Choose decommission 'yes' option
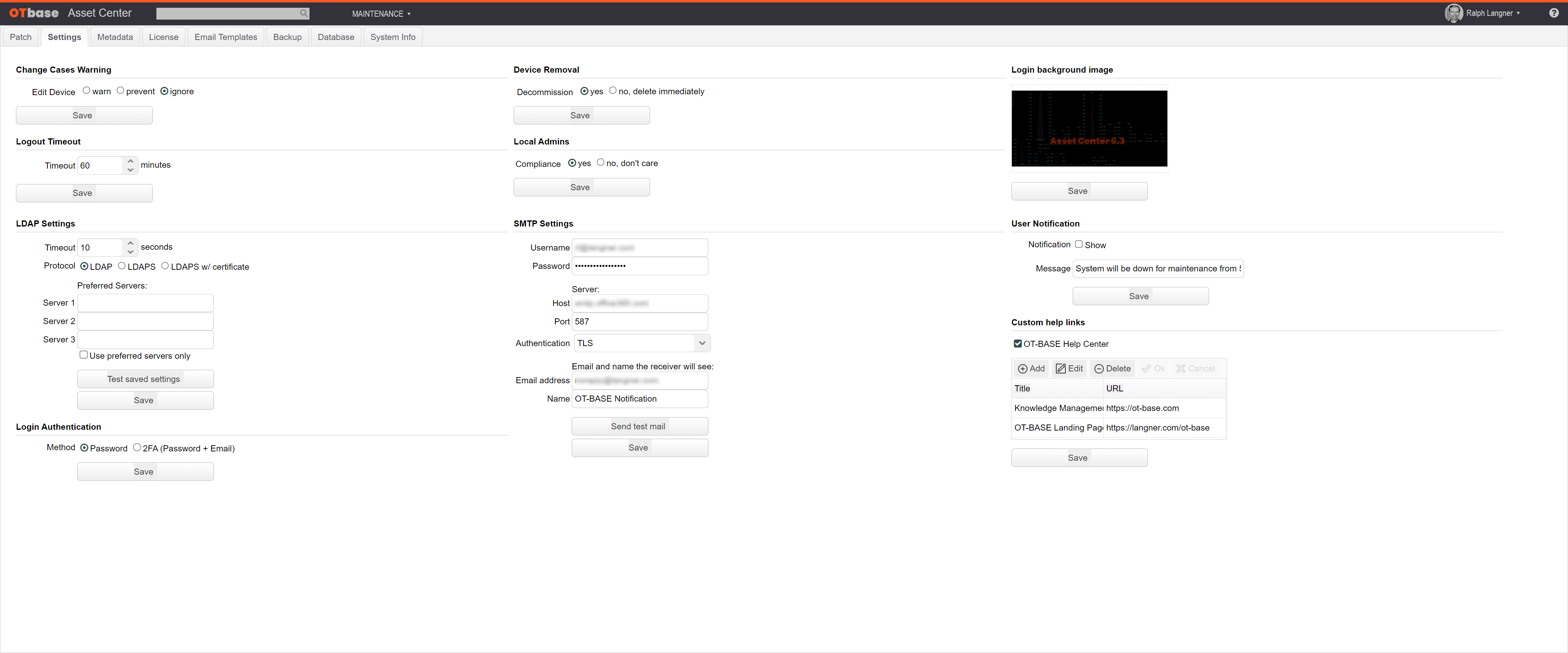 coord(584,91)
